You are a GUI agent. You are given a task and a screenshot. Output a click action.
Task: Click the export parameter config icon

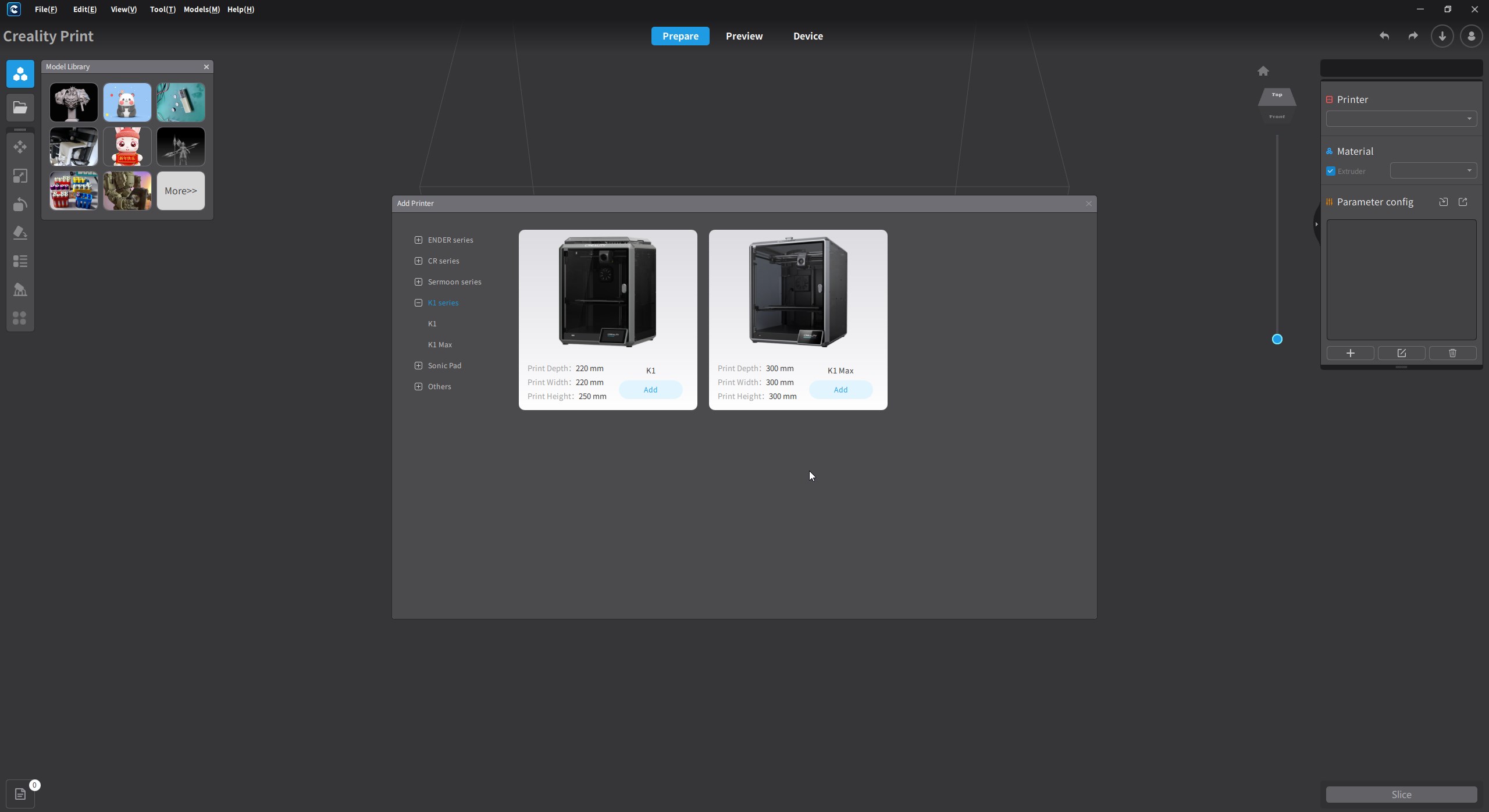[x=1463, y=202]
